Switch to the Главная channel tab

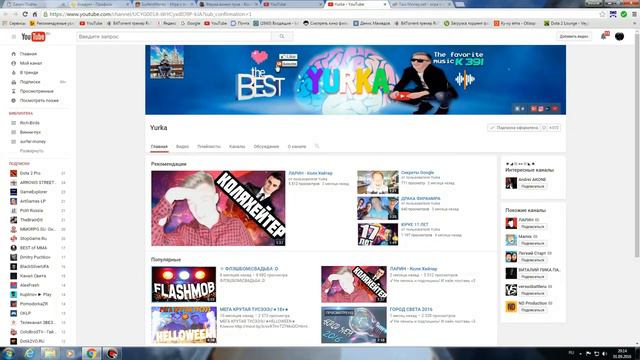[159, 146]
